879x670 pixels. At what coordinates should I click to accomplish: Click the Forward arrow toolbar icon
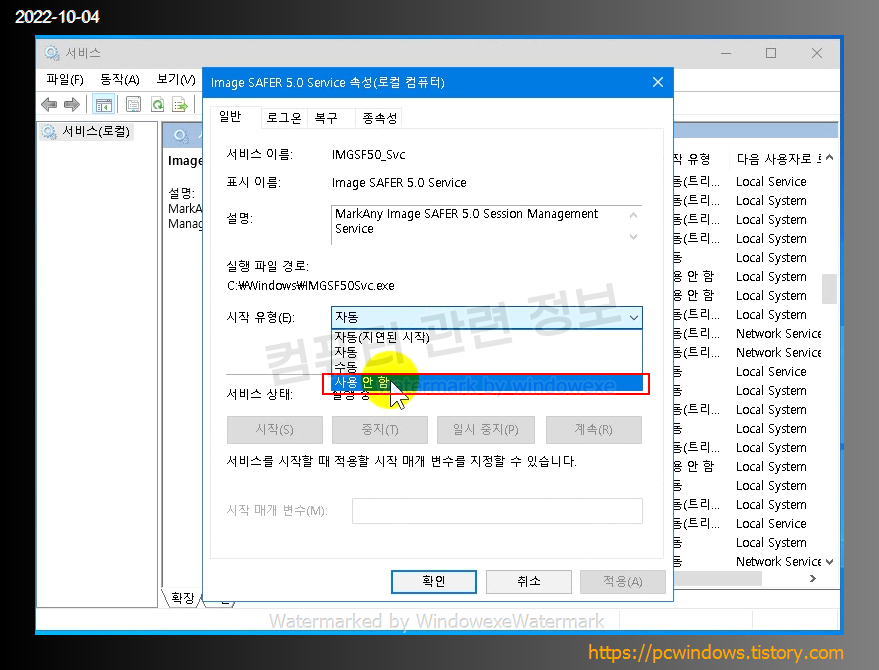(x=72, y=104)
